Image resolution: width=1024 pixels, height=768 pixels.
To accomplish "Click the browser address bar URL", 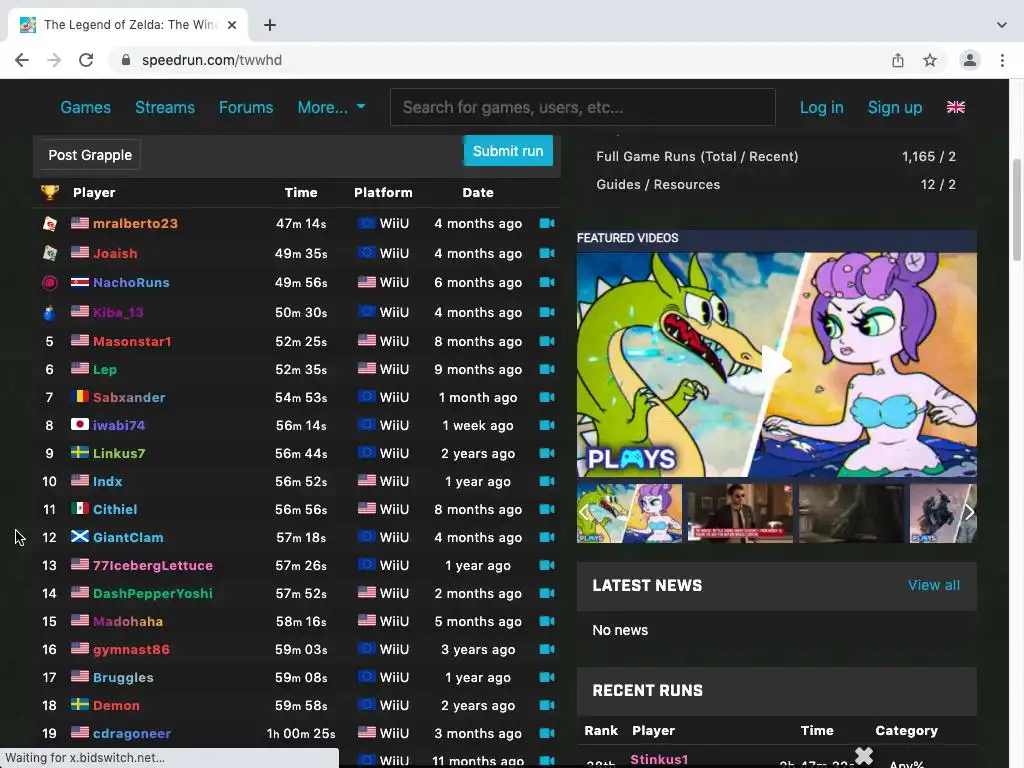I will (x=212, y=60).
